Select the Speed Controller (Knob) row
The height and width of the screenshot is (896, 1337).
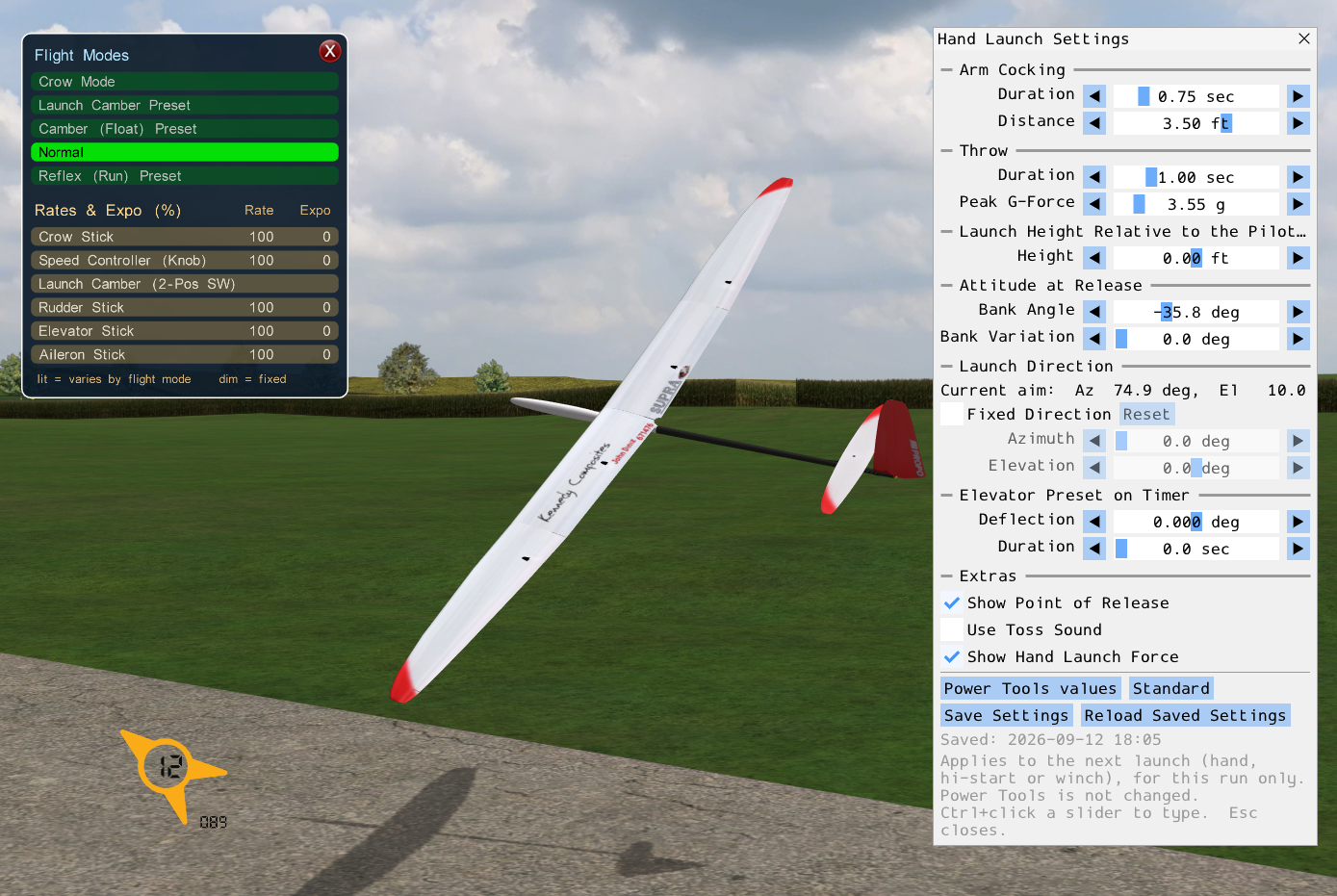pos(185,260)
